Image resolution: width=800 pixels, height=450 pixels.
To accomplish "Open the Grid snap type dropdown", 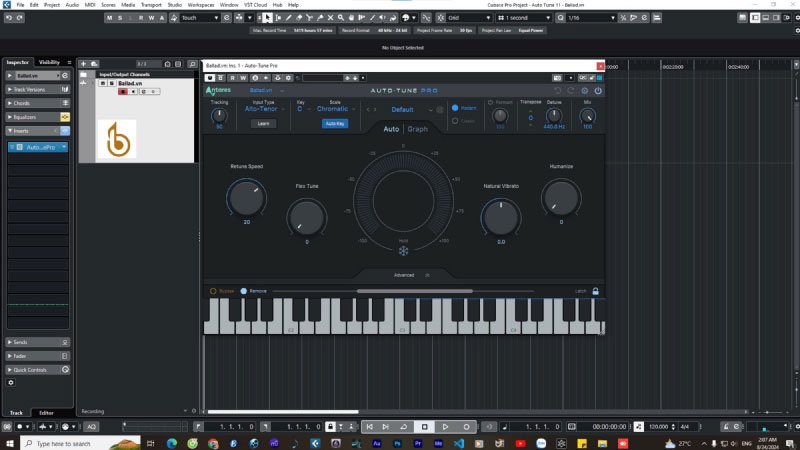I will click(x=468, y=18).
